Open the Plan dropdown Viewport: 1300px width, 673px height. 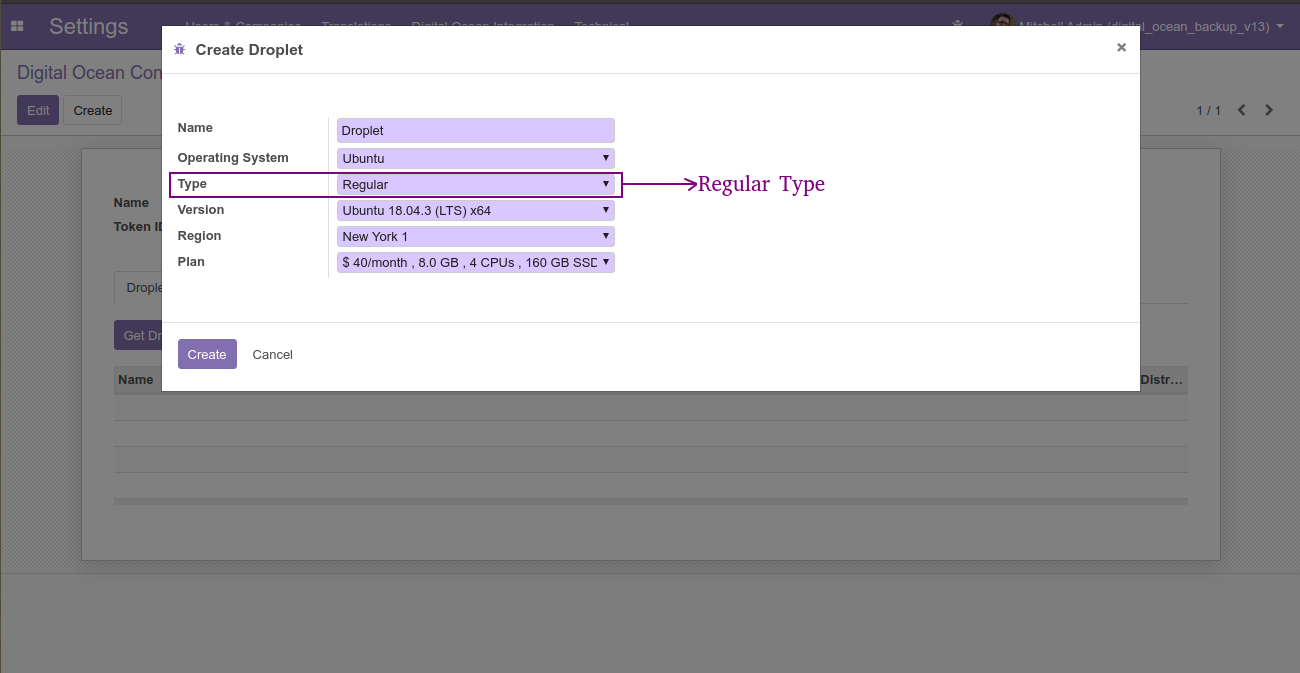tap(476, 262)
